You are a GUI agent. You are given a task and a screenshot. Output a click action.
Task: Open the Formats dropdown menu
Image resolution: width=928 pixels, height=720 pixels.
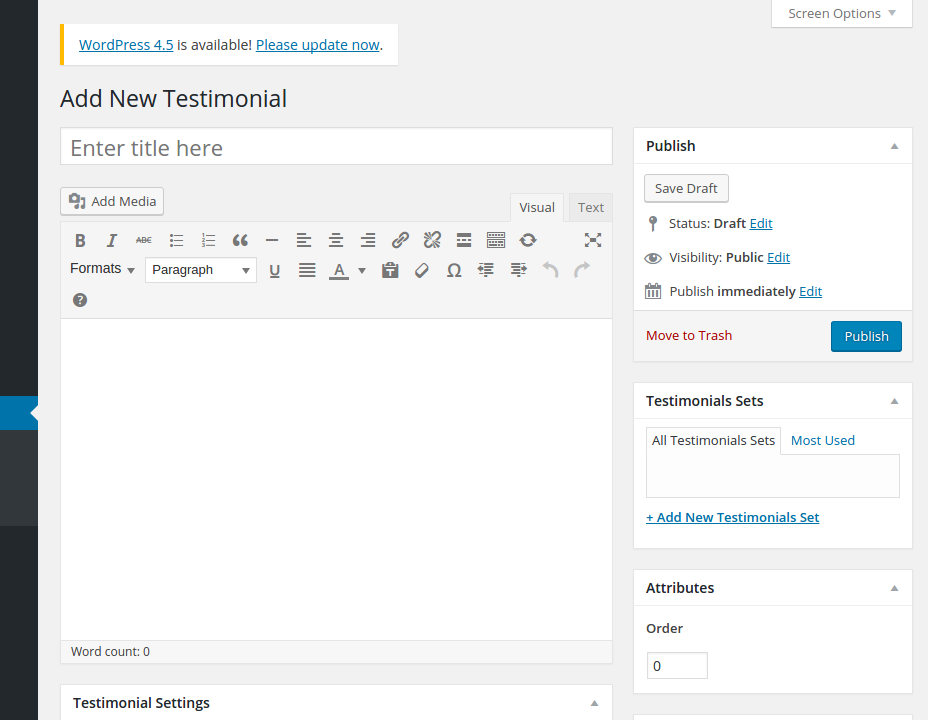click(x=102, y=269)
